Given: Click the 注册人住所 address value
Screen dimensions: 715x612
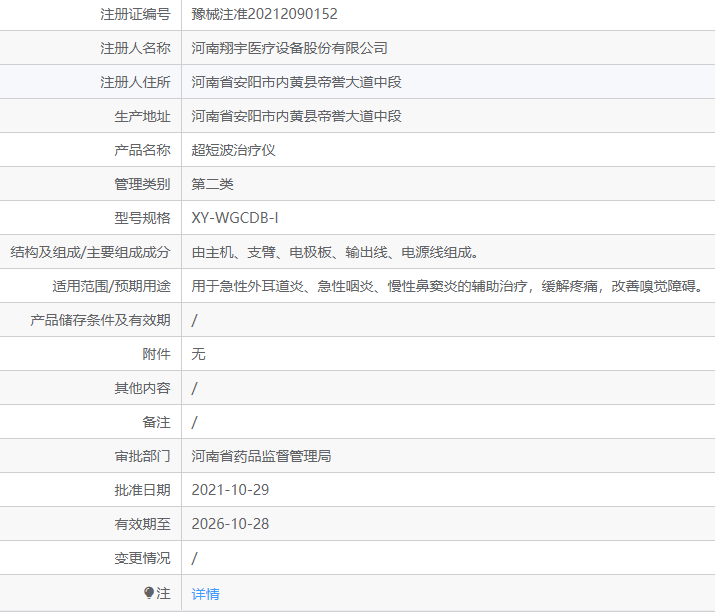Looking at the screenshot, I should click(296, 82).
